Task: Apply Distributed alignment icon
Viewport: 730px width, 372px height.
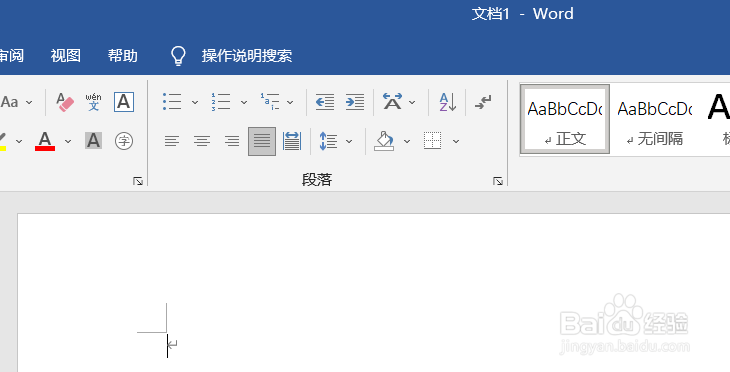Action: 292,141
